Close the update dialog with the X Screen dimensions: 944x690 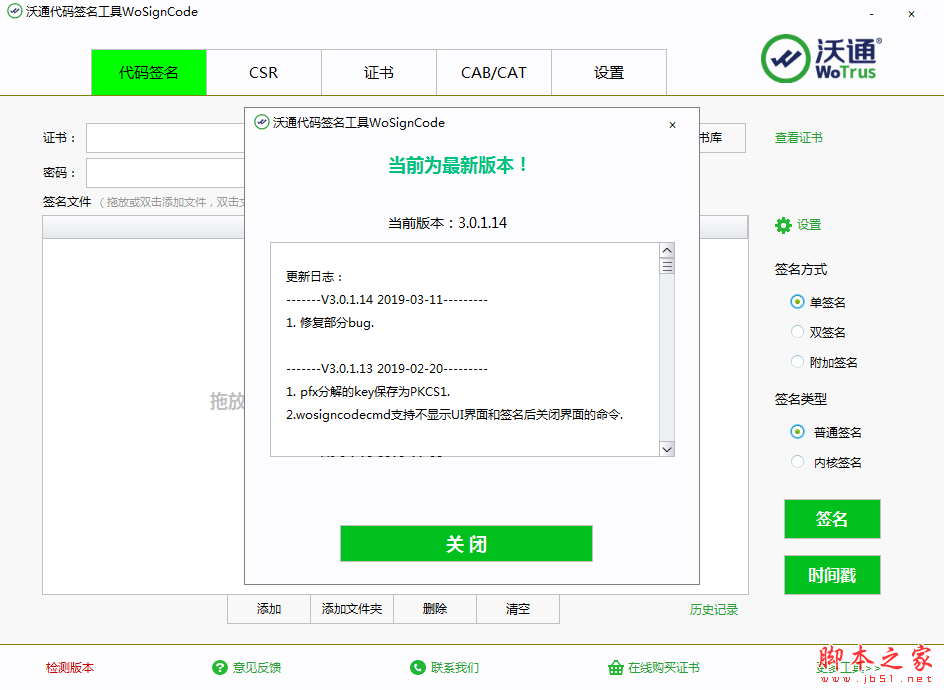coord(672,125)
